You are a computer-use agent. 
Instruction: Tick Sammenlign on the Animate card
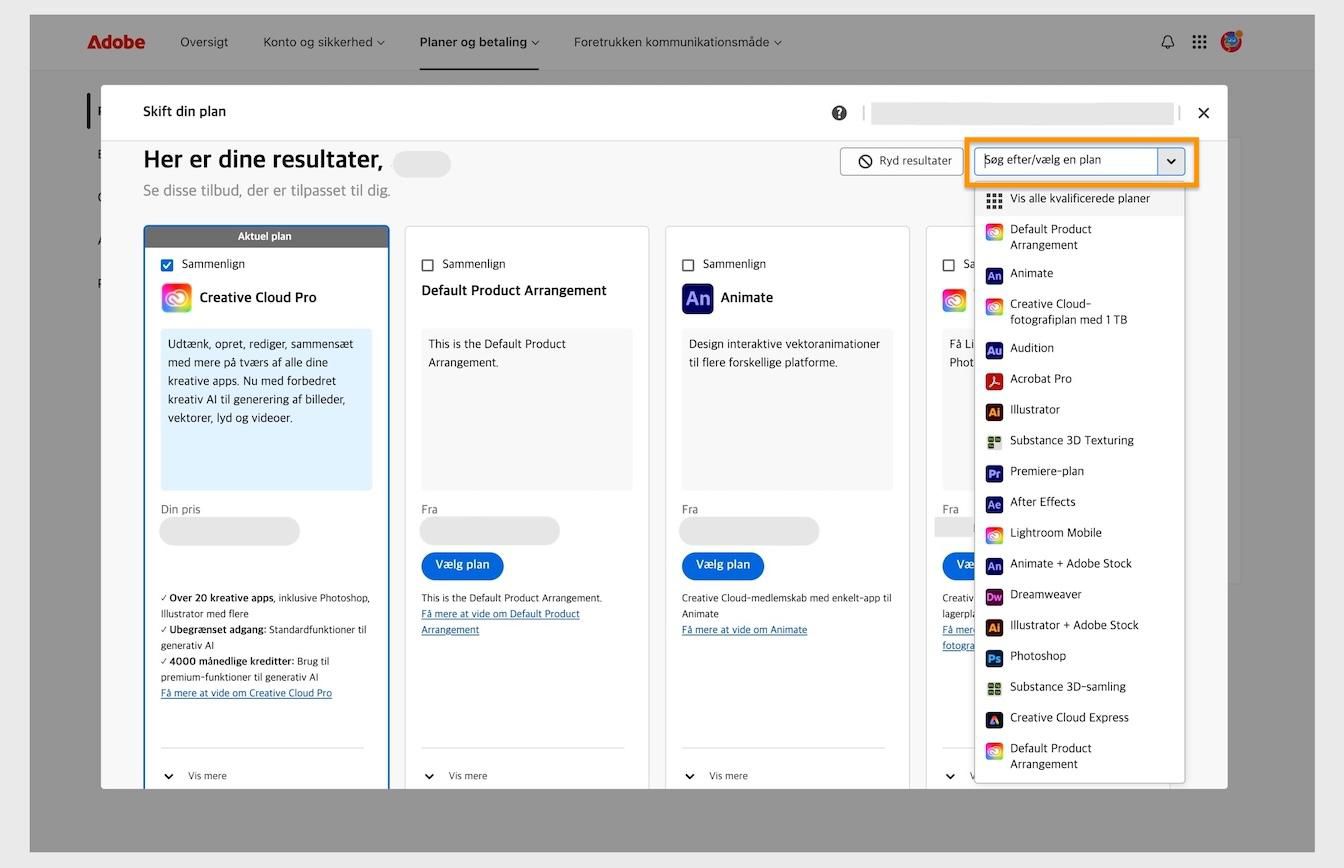688,265
